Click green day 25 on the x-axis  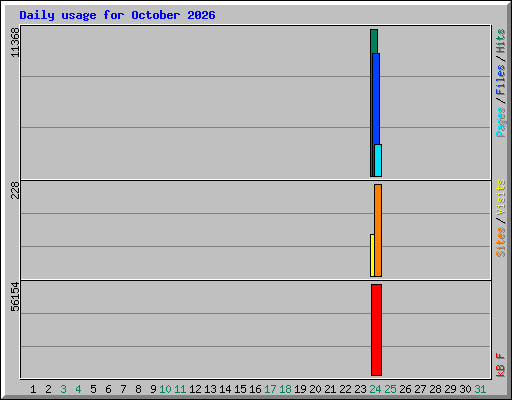point(390,389)
